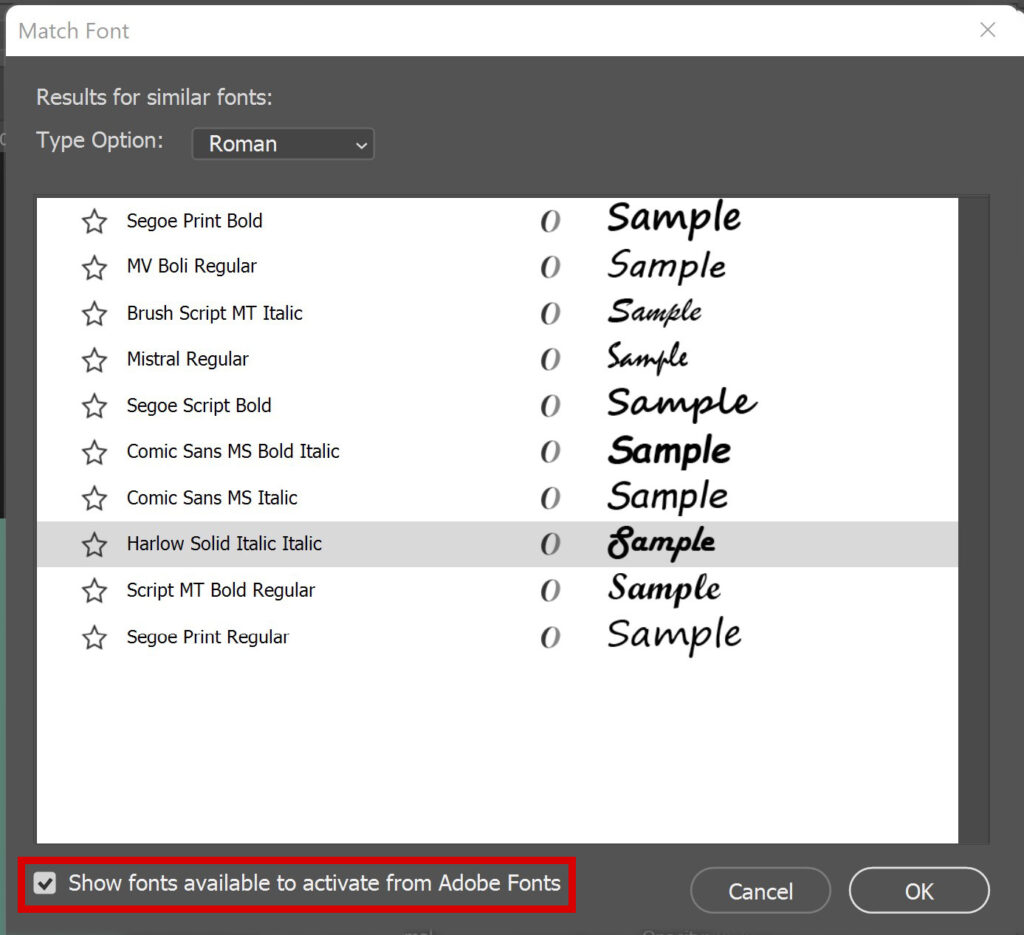Confirm the font match with OK
Image resolution: width=1024 pixels, height=935 pixels.
point(918,891)
